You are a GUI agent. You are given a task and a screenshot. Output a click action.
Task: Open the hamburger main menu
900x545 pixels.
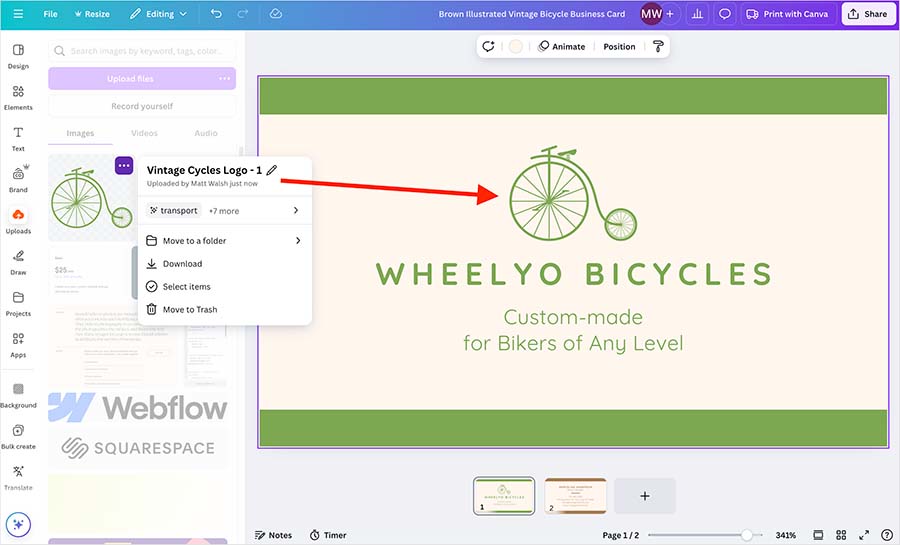(18, 14)
